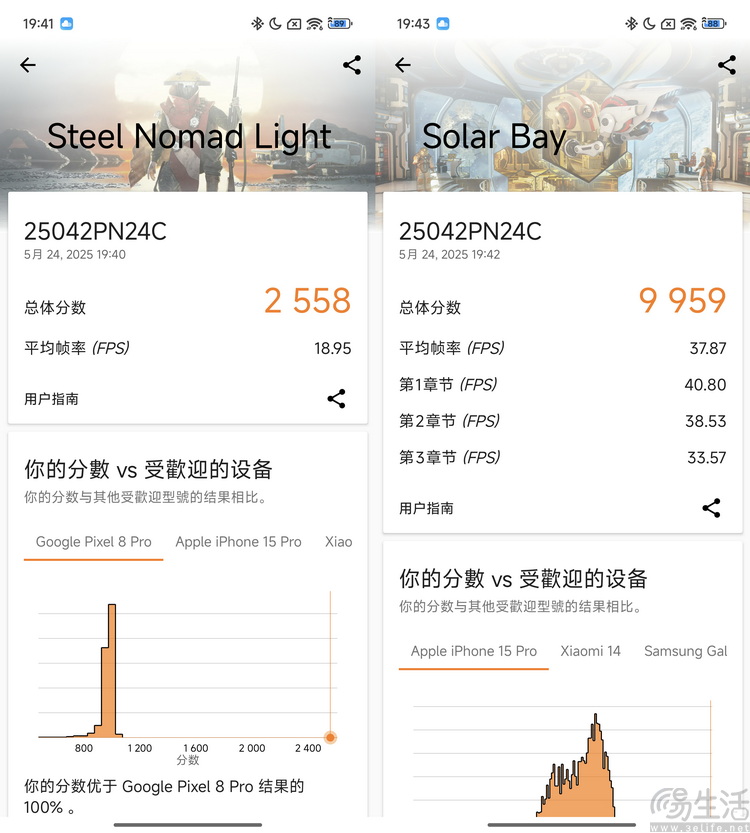The height and width of the screenshot is (833, 750).
Task: Open 用户指南 in the Steel Nomad Light card
Action: tap(52, 399)
